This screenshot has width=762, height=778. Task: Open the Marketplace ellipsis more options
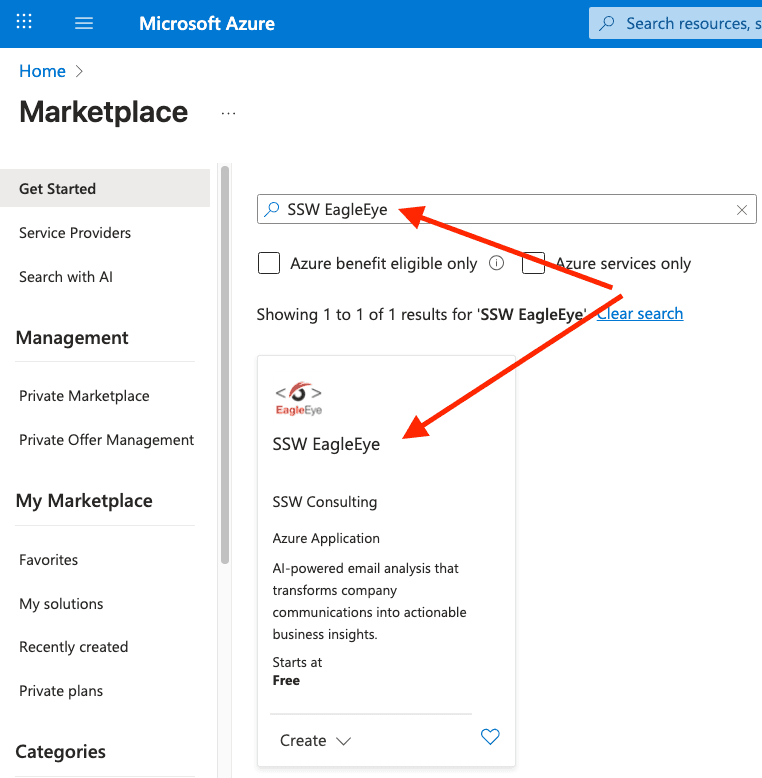click(x=228, y=114)
